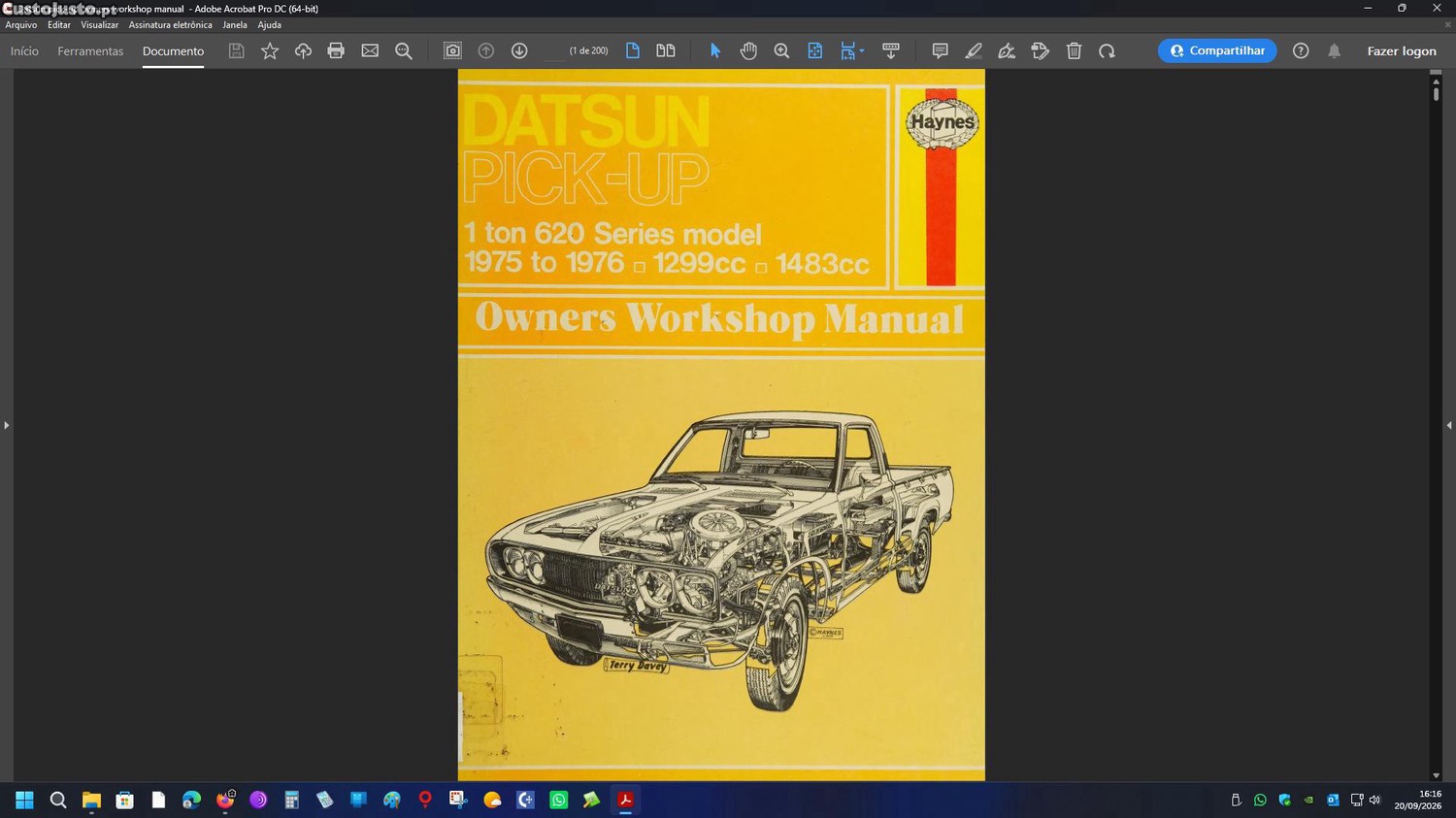Open the Visualizar menu

click(x=99, y=25)
